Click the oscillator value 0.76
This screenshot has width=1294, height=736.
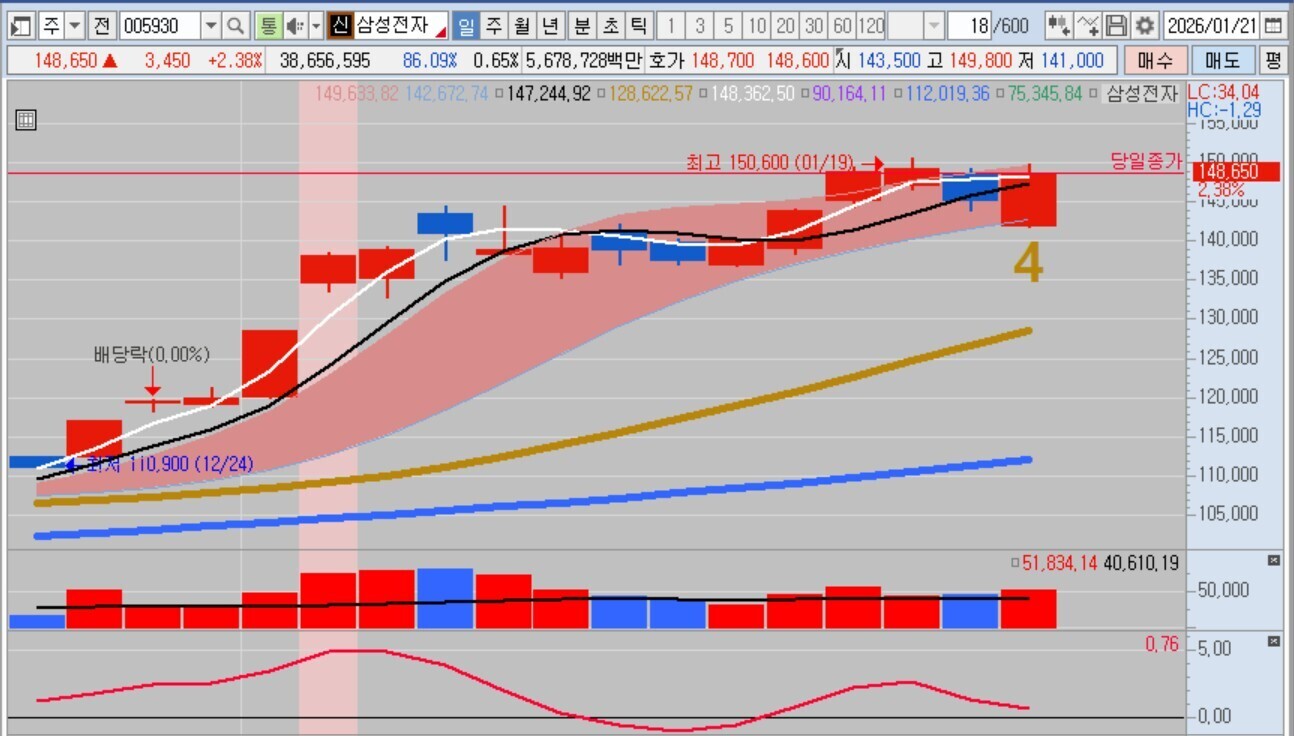1162,645
